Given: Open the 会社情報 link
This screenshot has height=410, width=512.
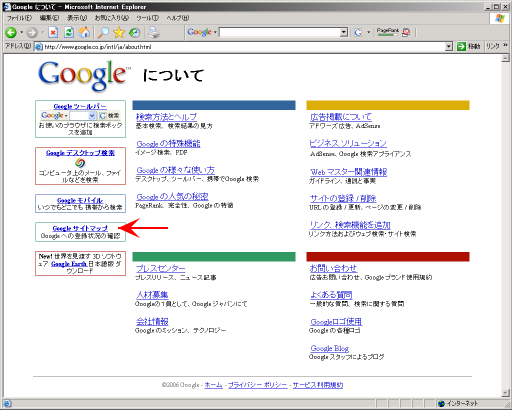Looking at the screenshot, I should point(152,322).
